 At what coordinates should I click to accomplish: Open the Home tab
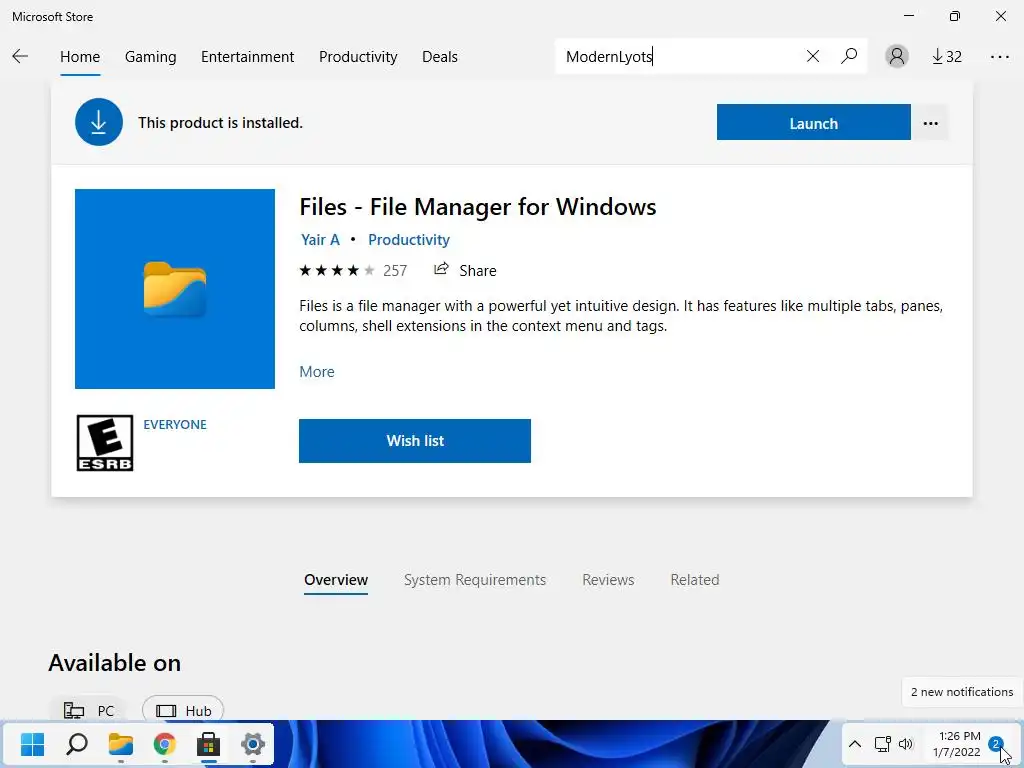pyautogui.click(x=80, y=57)
